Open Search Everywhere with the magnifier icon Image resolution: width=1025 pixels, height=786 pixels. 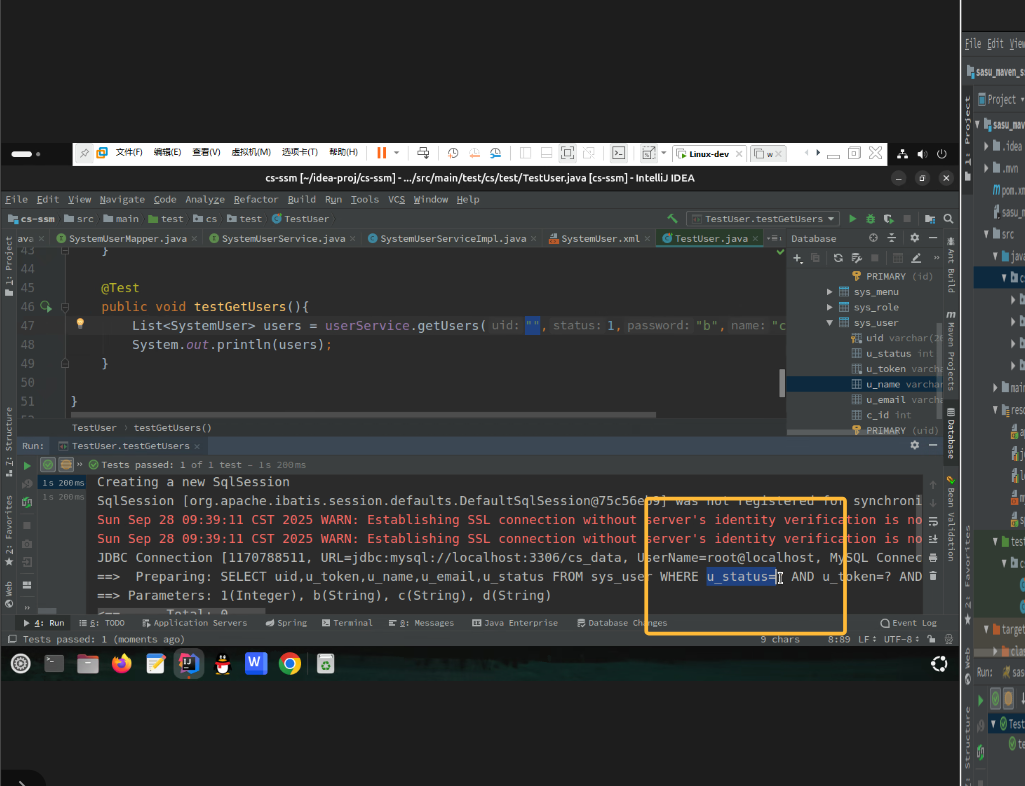946,218
